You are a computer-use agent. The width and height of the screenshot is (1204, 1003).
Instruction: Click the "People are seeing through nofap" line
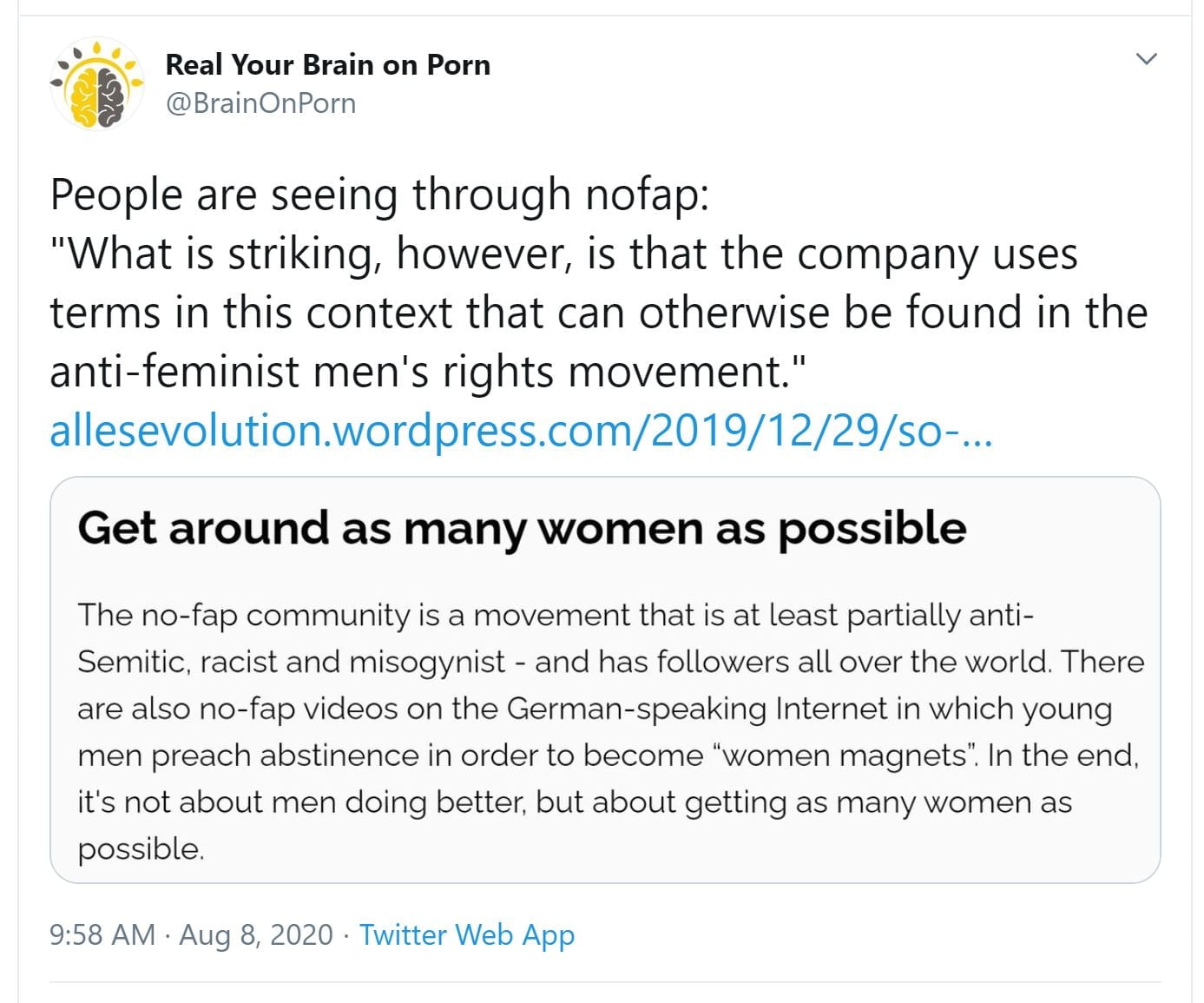point(379,195)
